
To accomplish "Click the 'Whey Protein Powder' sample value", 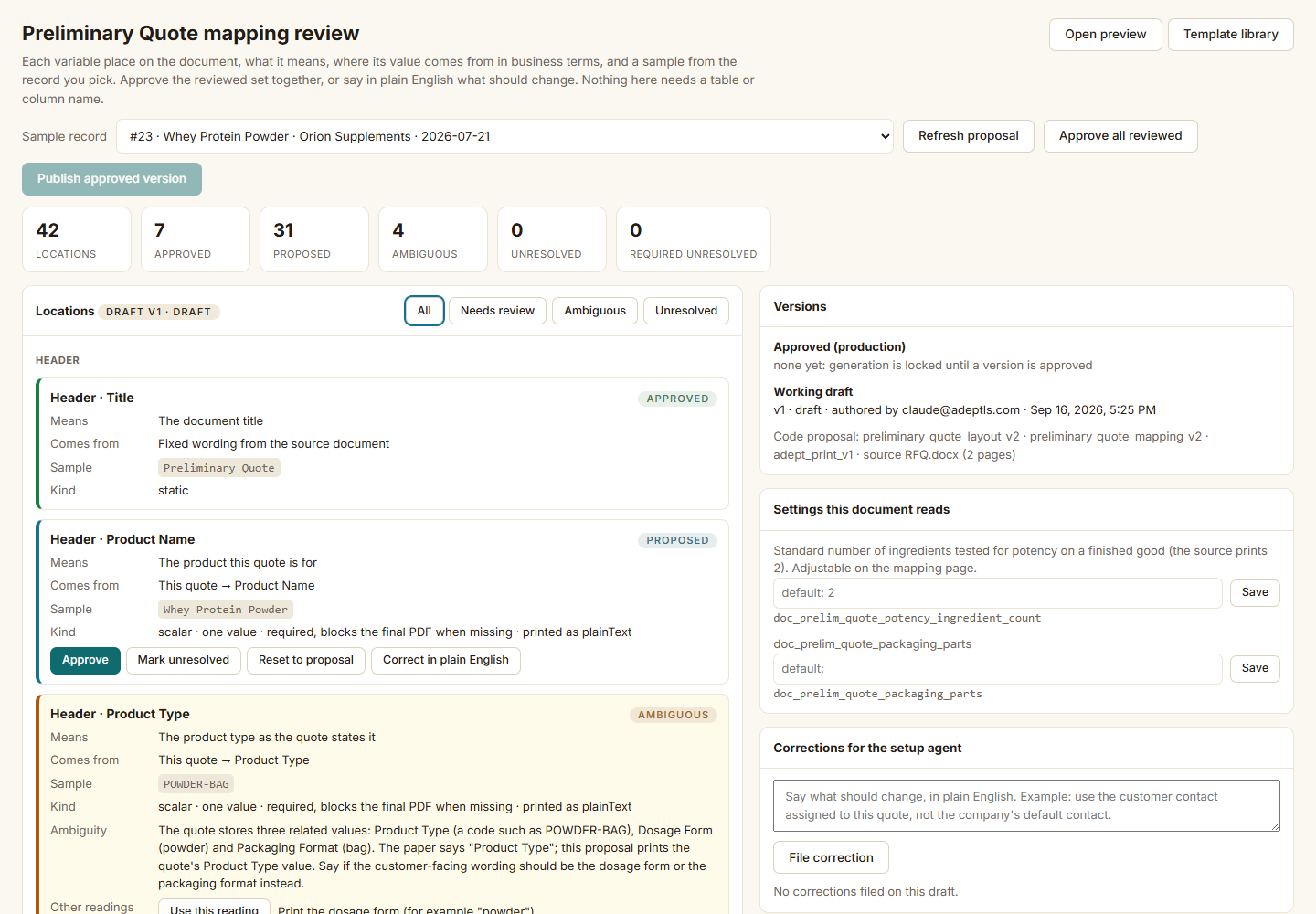I will click(x=226, y=610).
